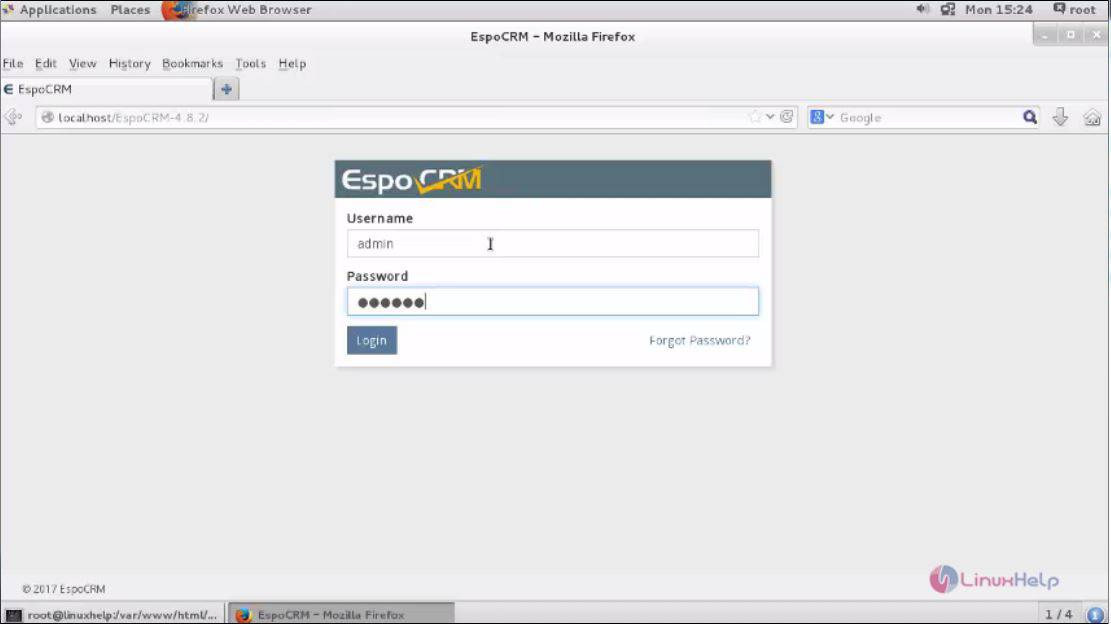Open a new tab with plus button
The width and height of the screenshot is (1111, 624).
tap(226, 89)
